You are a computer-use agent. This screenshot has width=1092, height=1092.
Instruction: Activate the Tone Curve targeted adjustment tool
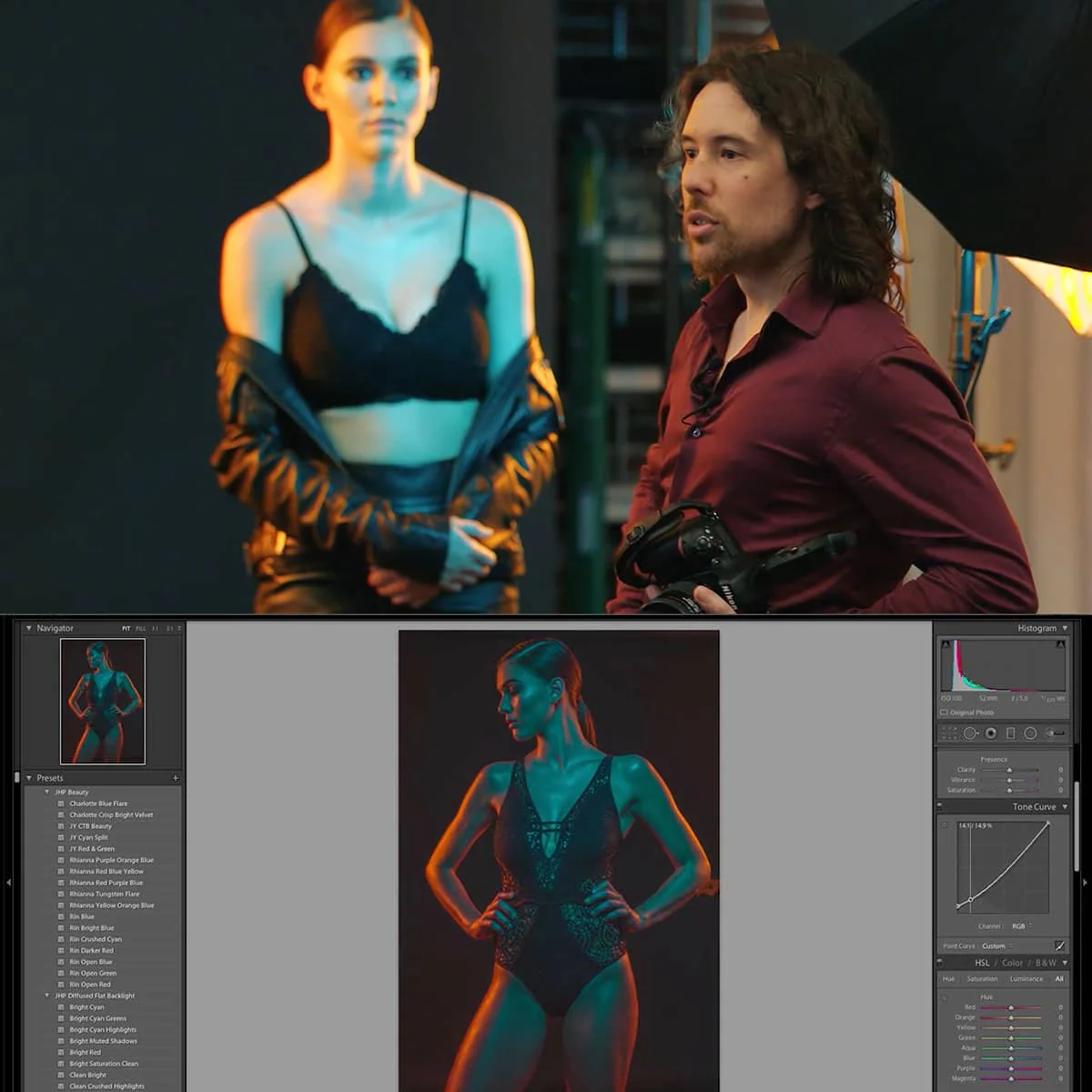(945, 825)
